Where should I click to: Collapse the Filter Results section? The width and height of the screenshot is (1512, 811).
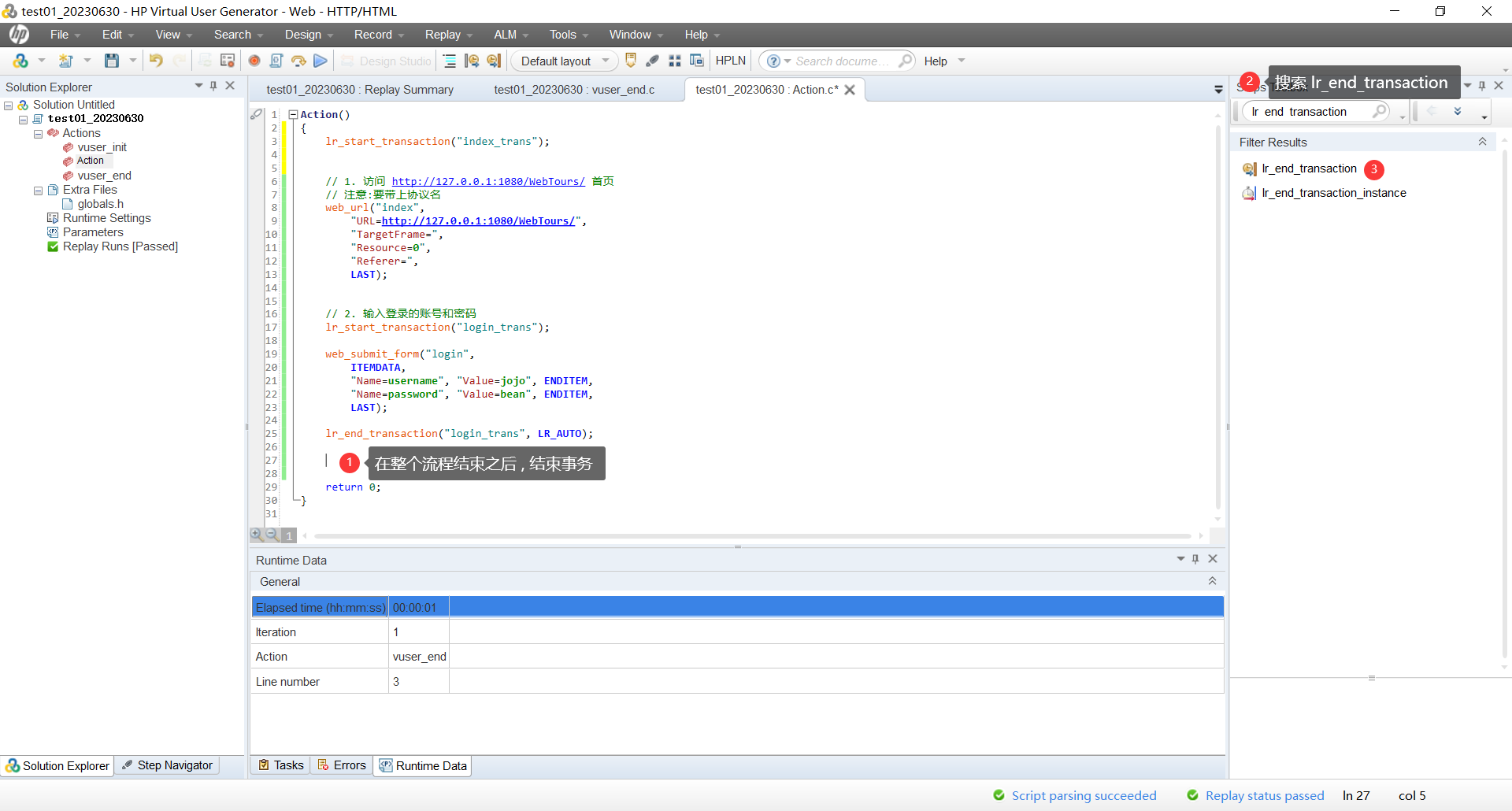[1482, 142]
